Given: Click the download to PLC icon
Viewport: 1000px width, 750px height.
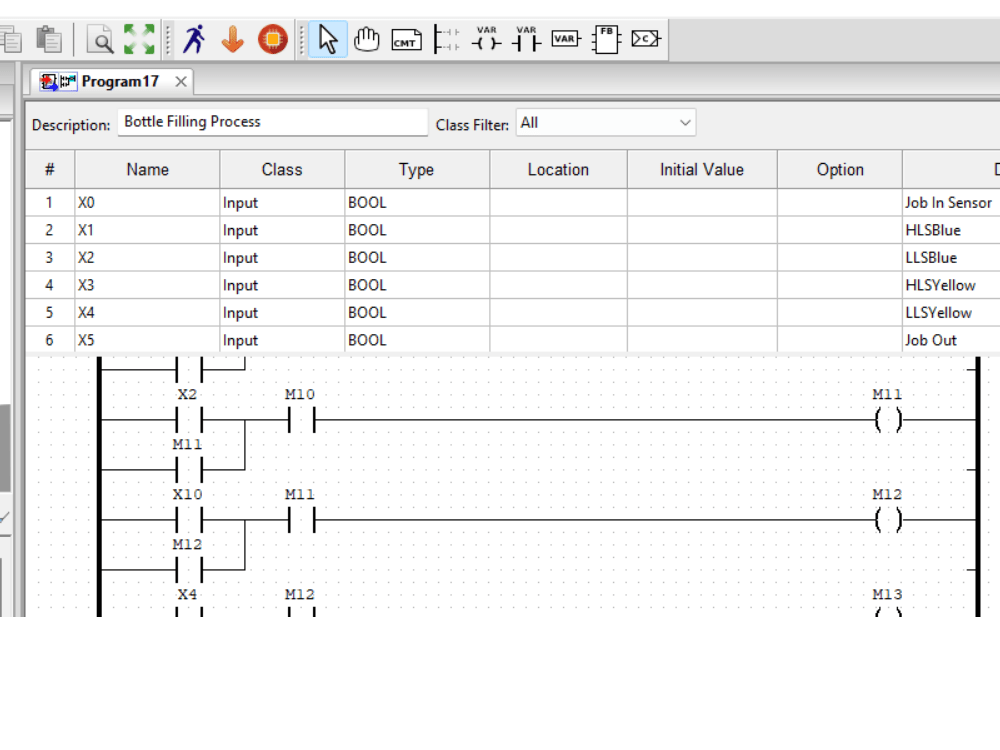Looking at the screenshot, I should click(233, 39).
